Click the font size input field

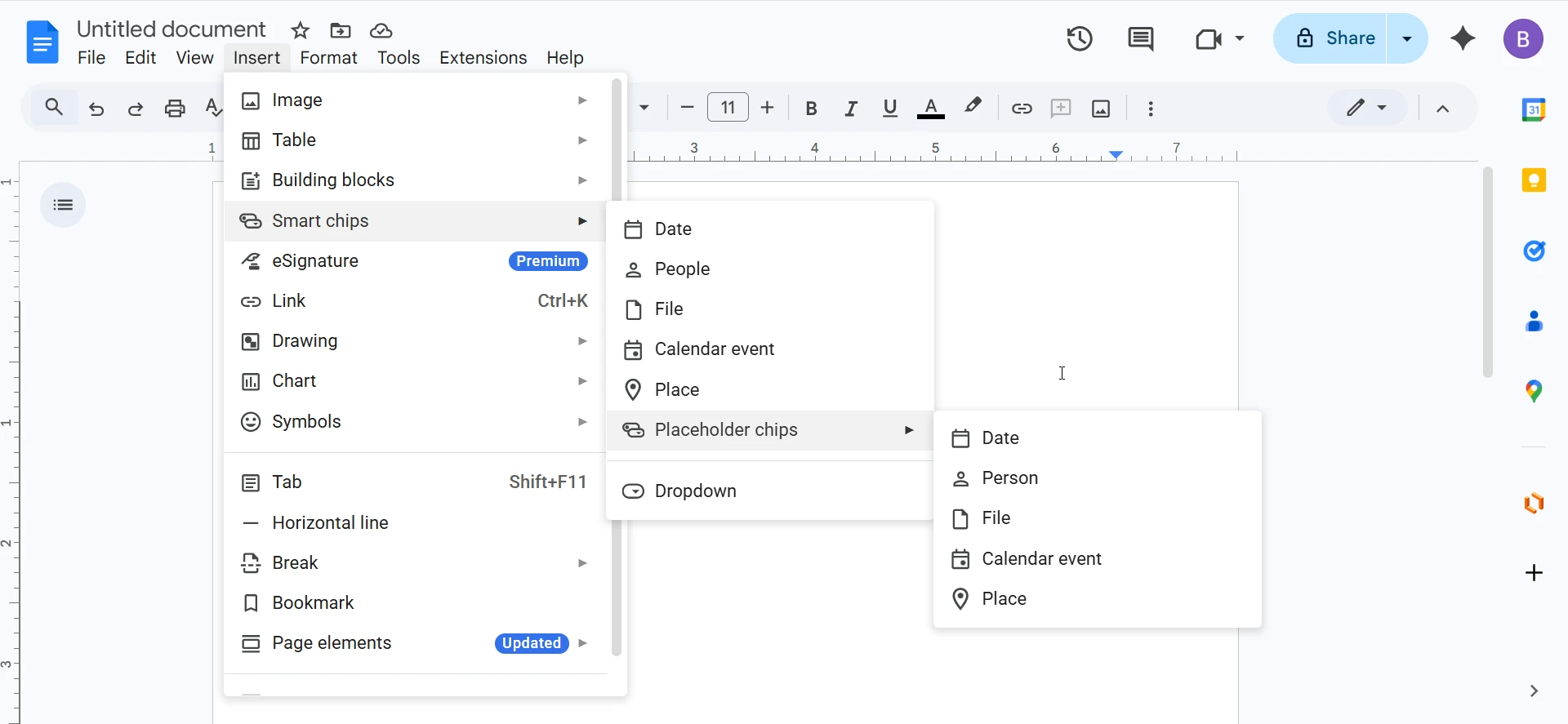point(728,108)
